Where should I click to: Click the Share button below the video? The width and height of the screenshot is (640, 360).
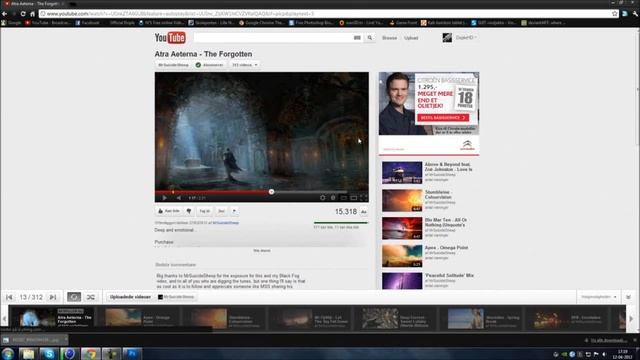(221, 211)
